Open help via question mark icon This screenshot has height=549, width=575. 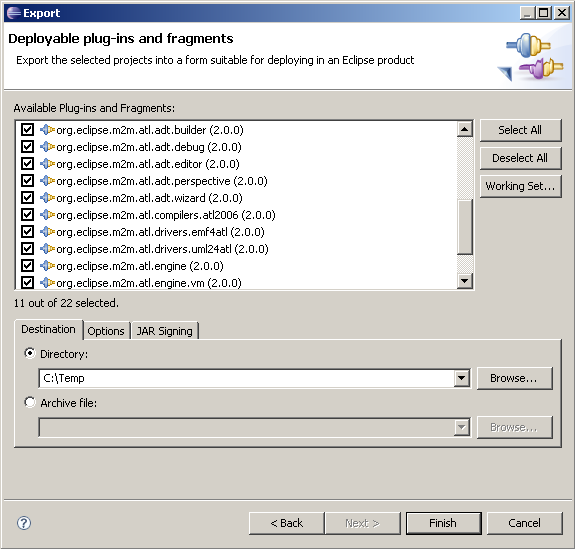click(x=24, y=523)
